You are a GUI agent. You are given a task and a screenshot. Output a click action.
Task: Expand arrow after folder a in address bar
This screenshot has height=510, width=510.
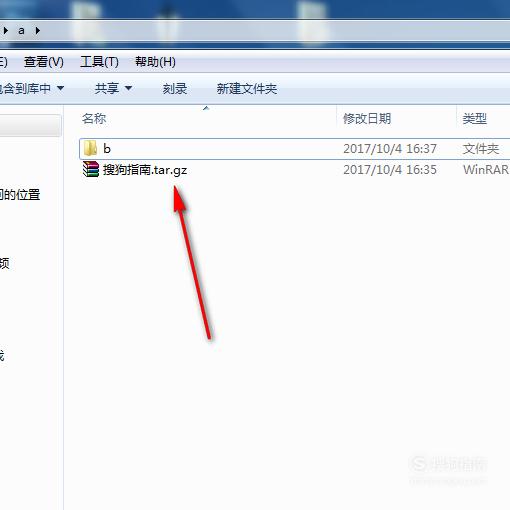click(38, 31)
